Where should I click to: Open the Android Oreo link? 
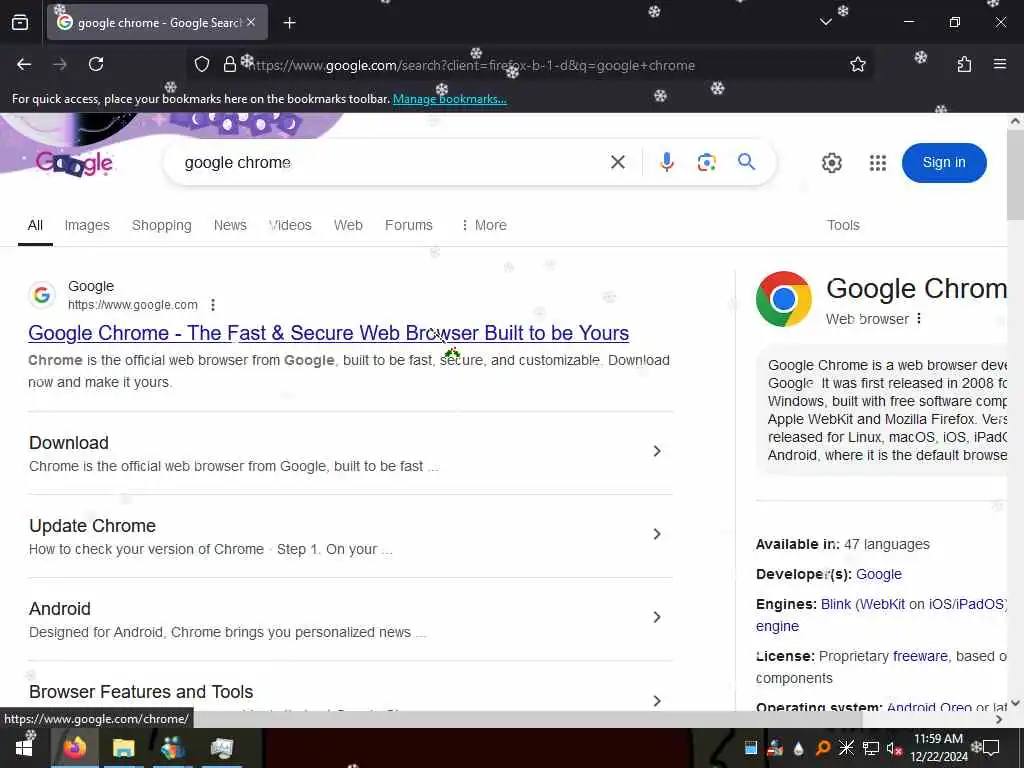pyautogui.click(x=929, y=707)
